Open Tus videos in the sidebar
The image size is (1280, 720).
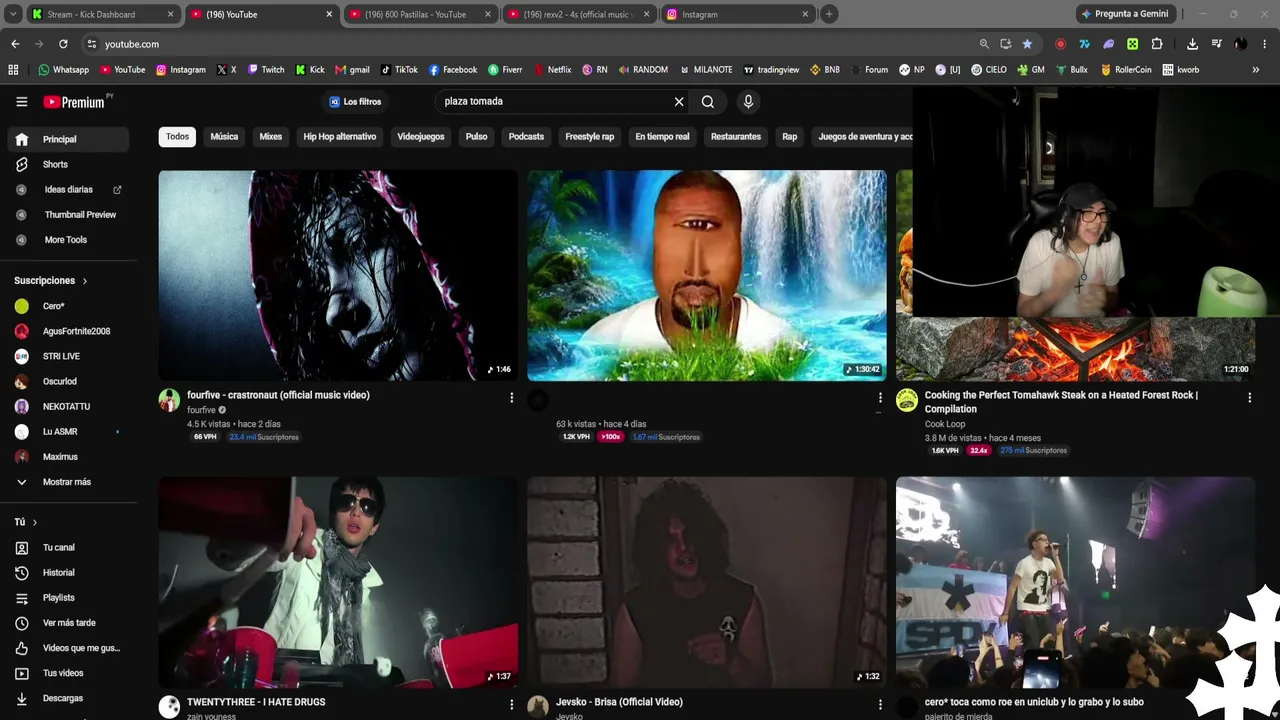pos(70,673)
